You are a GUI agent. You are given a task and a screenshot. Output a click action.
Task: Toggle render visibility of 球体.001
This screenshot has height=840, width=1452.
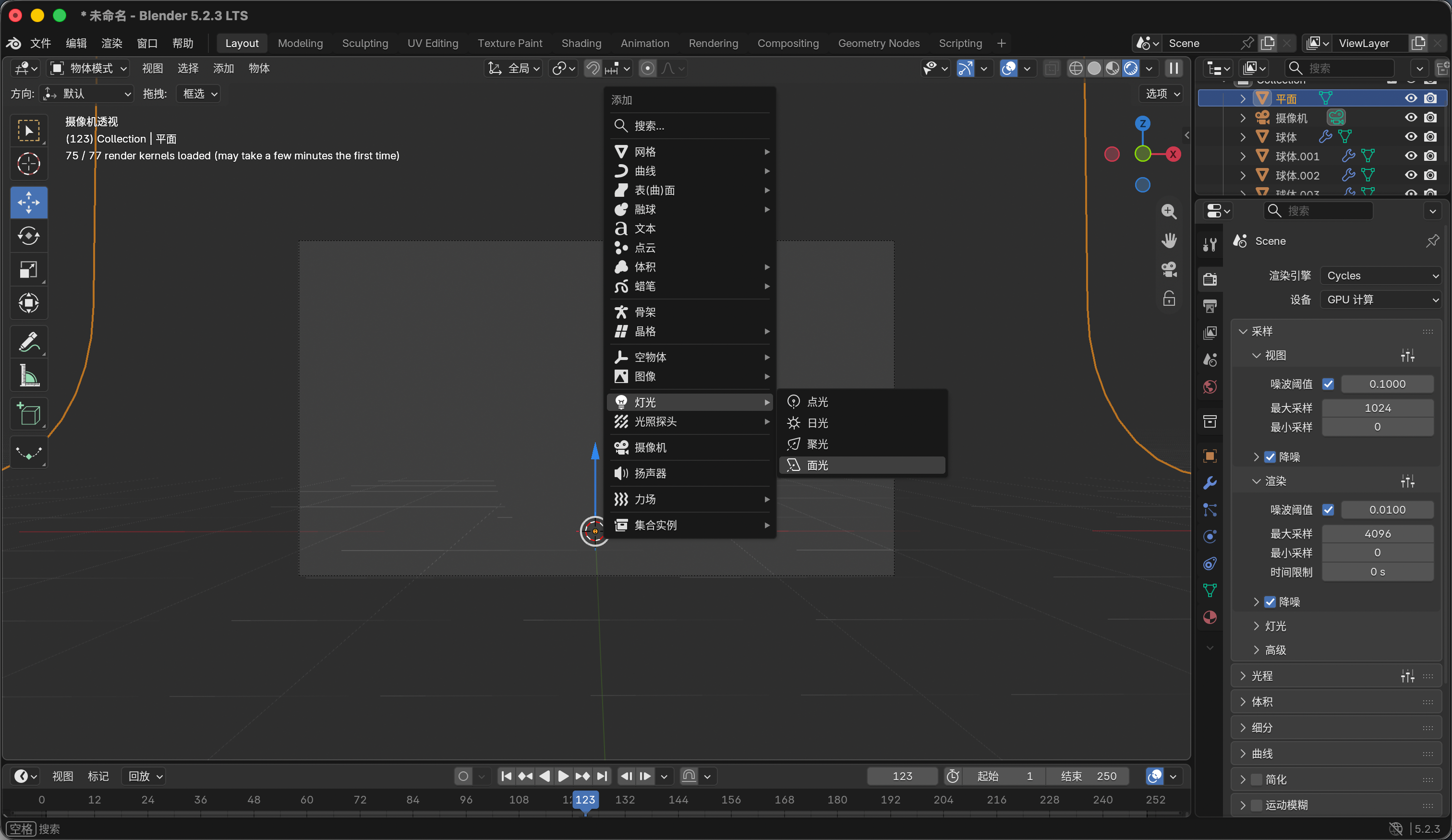[x=1430, y=156]
